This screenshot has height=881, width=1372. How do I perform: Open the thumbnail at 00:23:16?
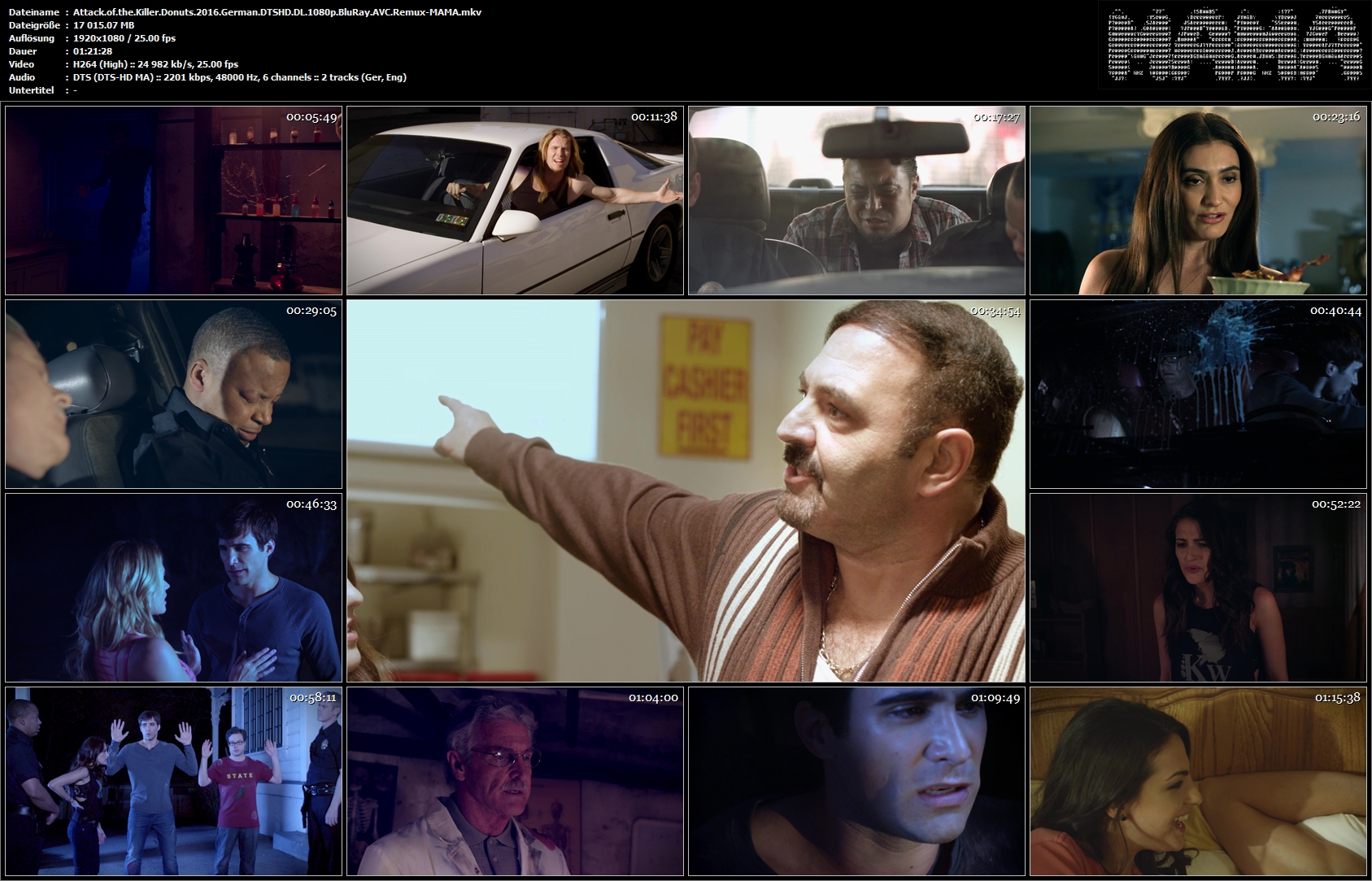point(1198,200)
